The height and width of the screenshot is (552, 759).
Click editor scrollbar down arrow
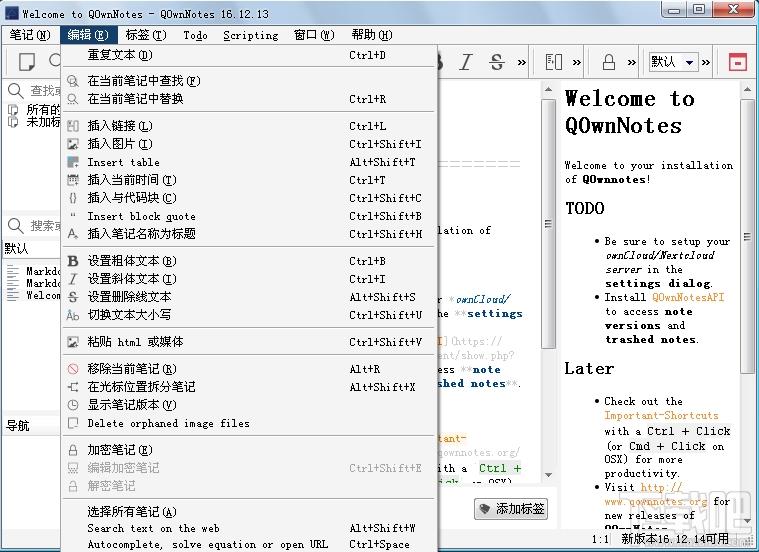click(x=548, y=475)
